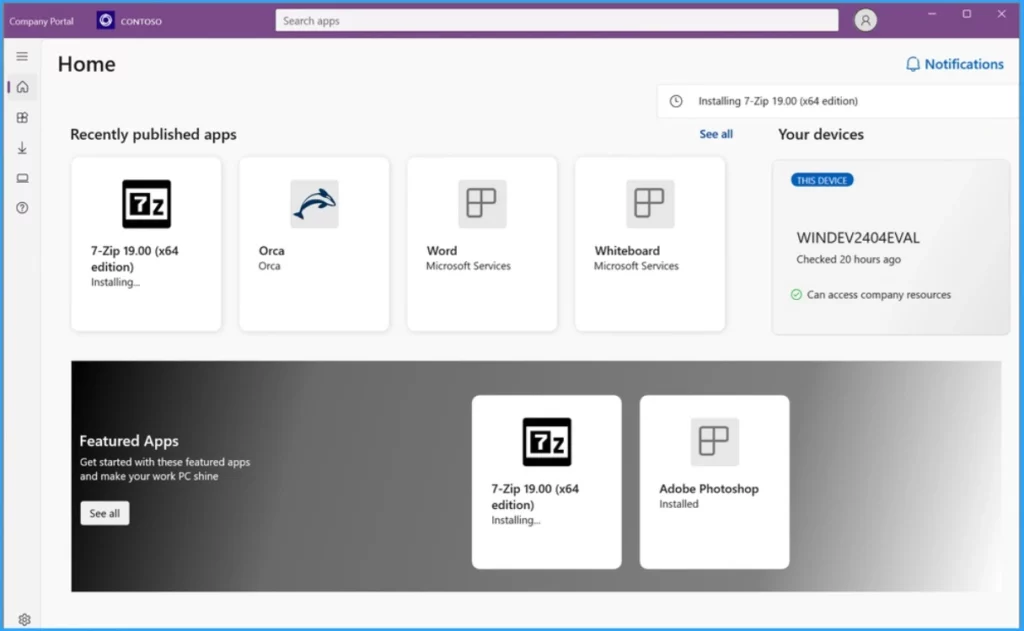Image resolution: width=1024 pixels, height=631 pixels.
Task: Click the Word app placeholder icon
Action: tap(482, 204)
